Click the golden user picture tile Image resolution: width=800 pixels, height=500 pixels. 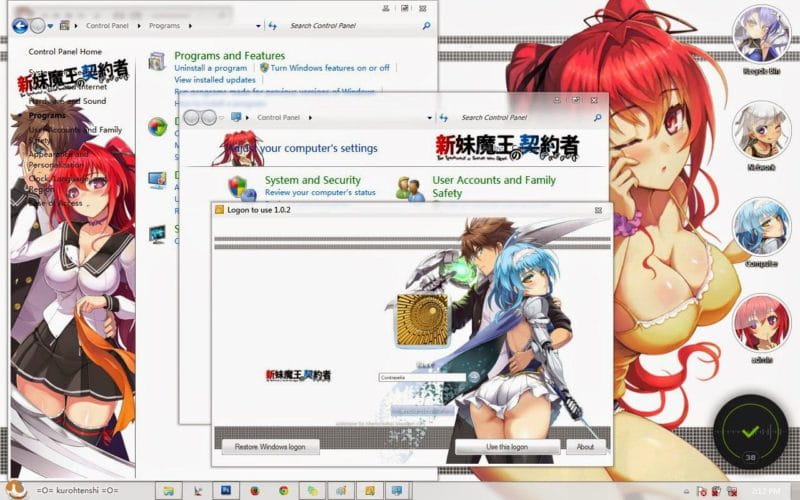click(x=421, y=319)
